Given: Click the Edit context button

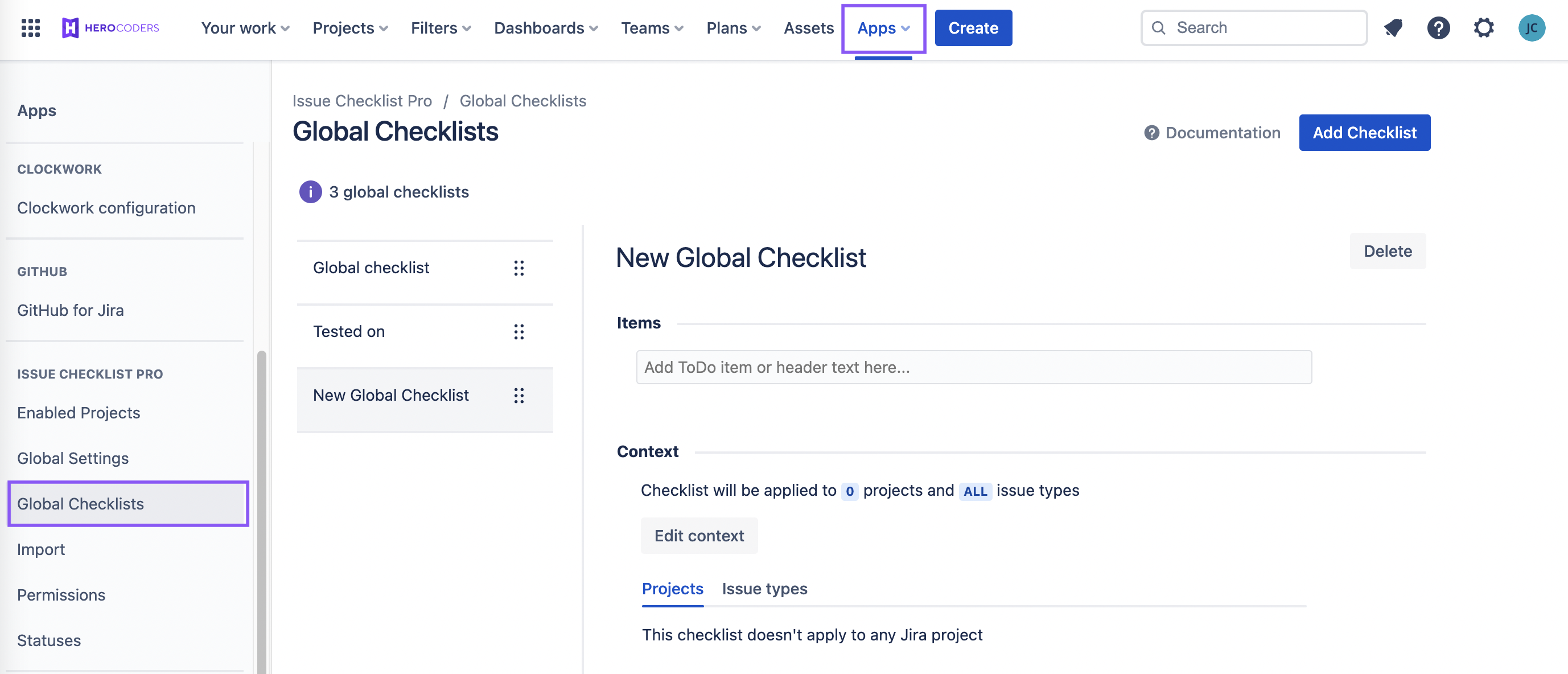Looking at the screenshot, I should coord(699,536).
